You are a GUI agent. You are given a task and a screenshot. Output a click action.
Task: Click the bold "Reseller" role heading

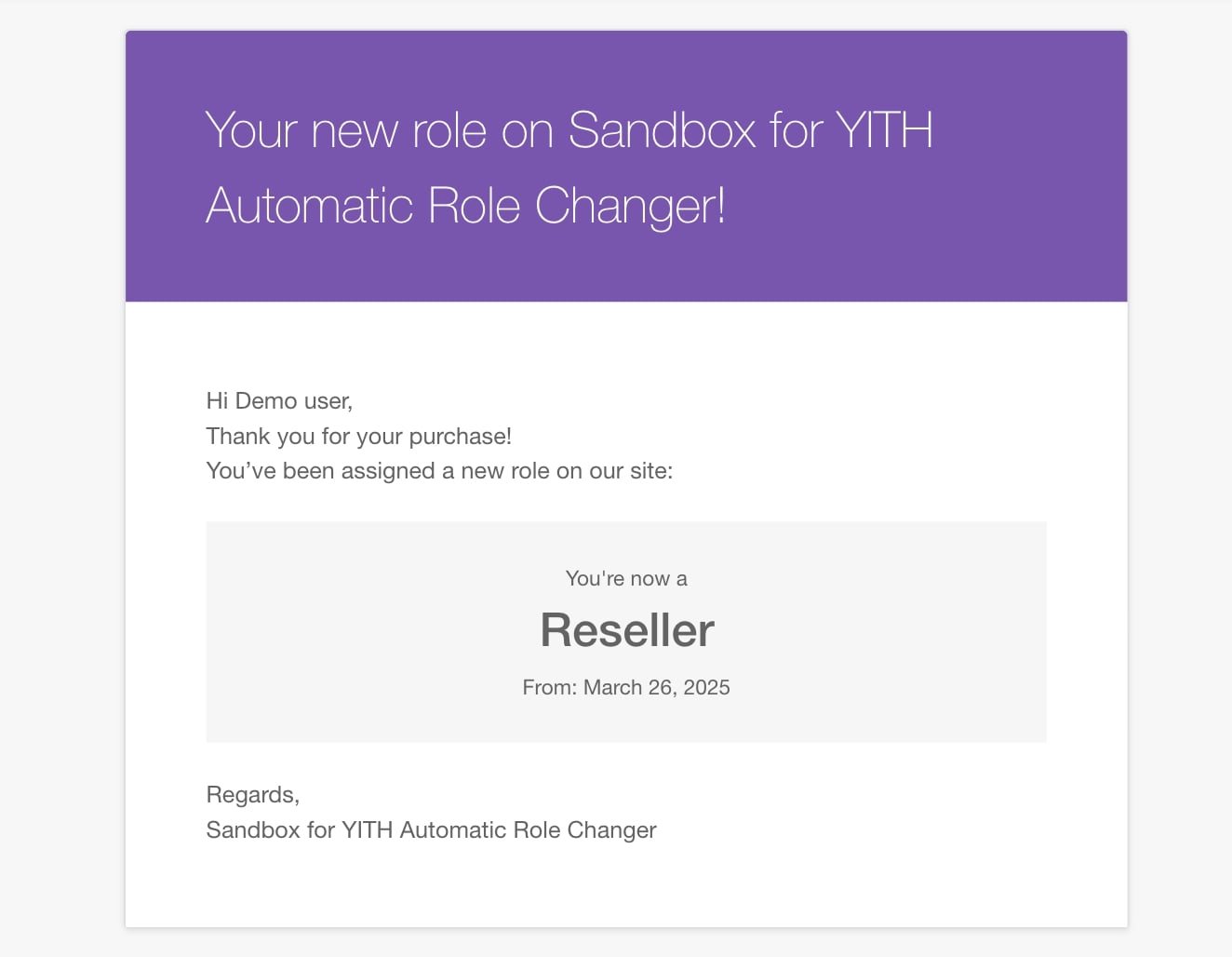pos(627,630)
